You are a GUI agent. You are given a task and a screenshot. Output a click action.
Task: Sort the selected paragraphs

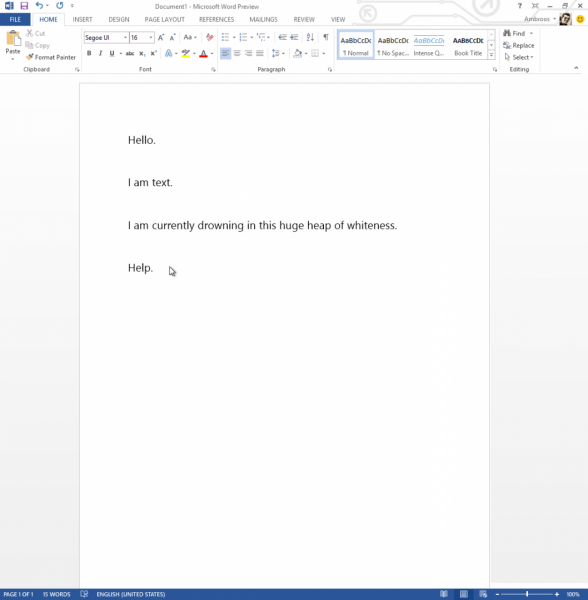310,38
